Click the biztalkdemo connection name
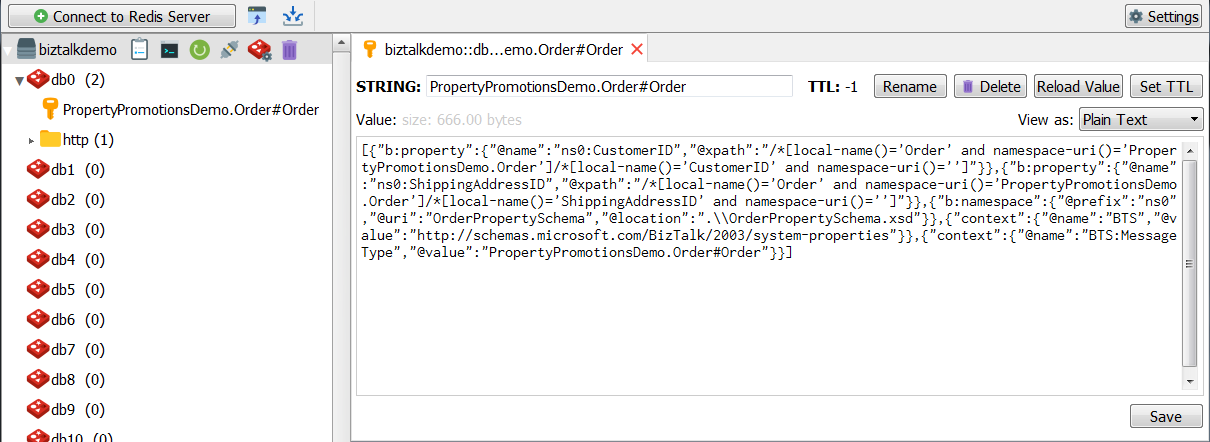The width and height of the screenshot is (1210, 442). coord(79,49)
